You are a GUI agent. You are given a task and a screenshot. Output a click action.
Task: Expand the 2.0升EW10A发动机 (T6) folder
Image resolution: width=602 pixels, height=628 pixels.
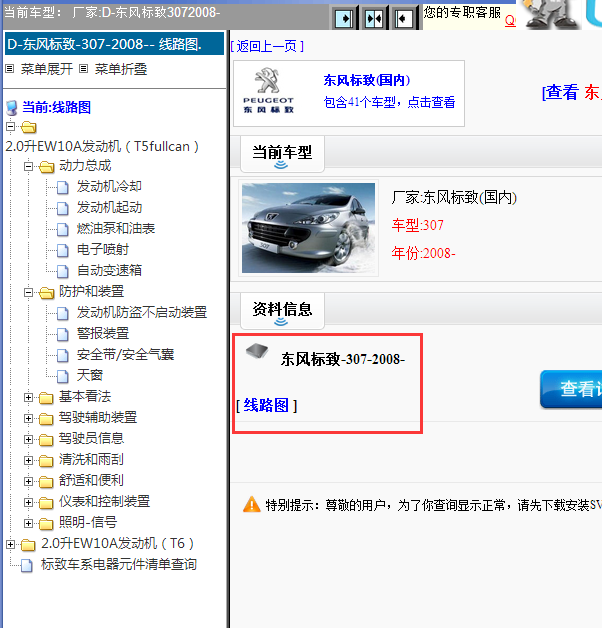pyautogui.click(x=10, y=544)
